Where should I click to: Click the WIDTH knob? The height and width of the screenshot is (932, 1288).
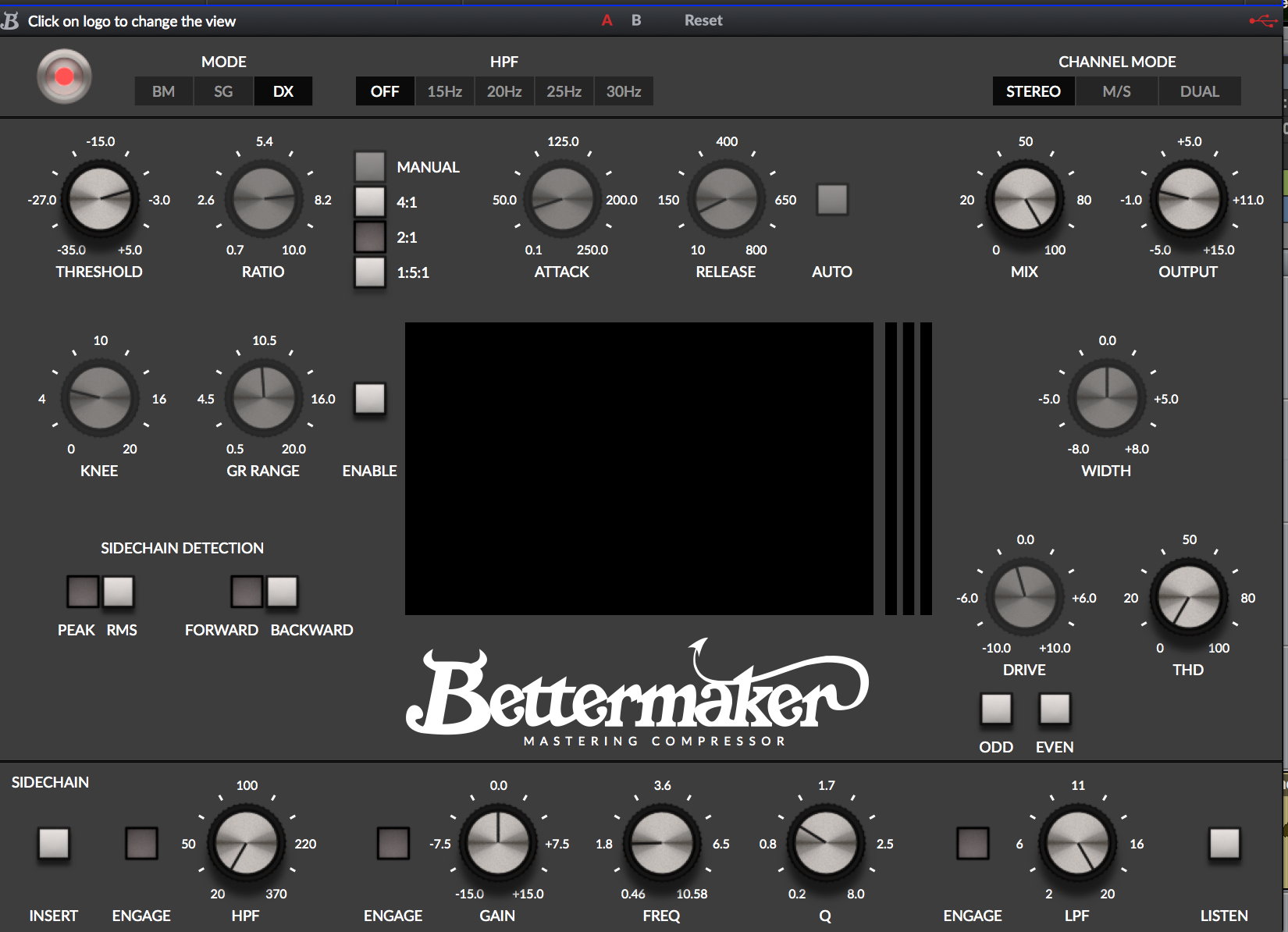1107,398
